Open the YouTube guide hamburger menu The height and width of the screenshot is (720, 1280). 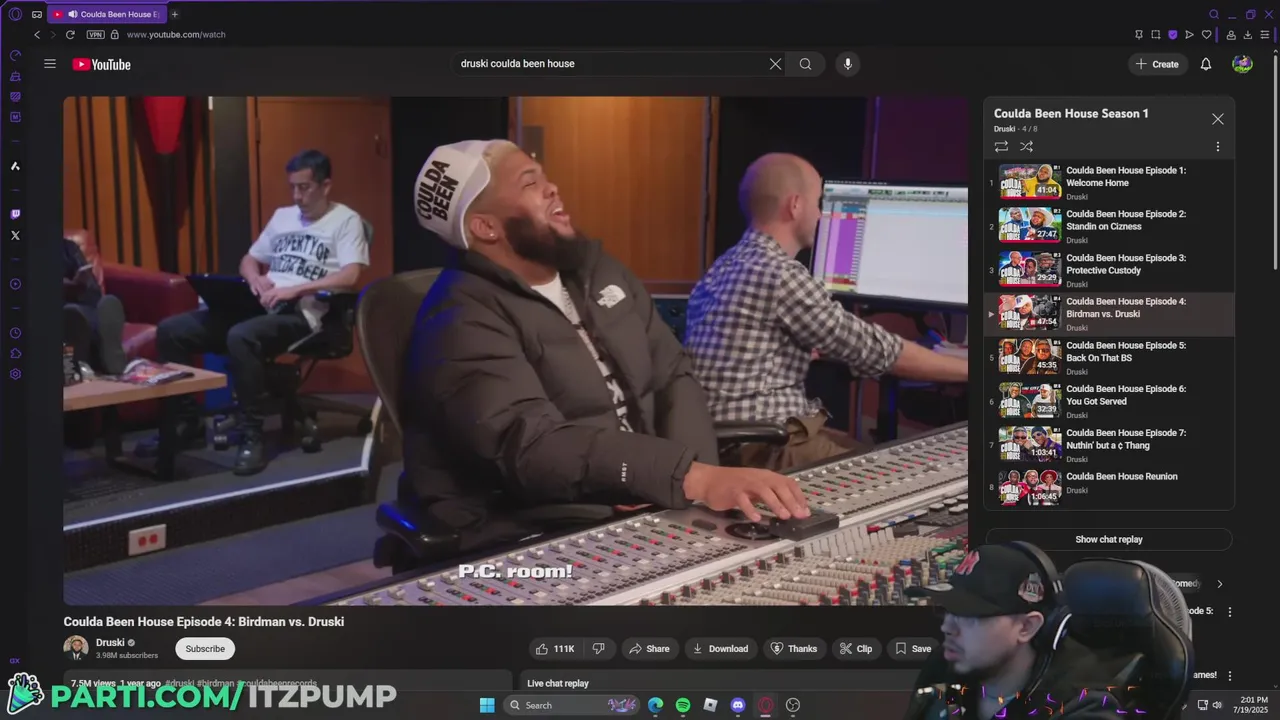pyautogui.click(x=50, y=64)
